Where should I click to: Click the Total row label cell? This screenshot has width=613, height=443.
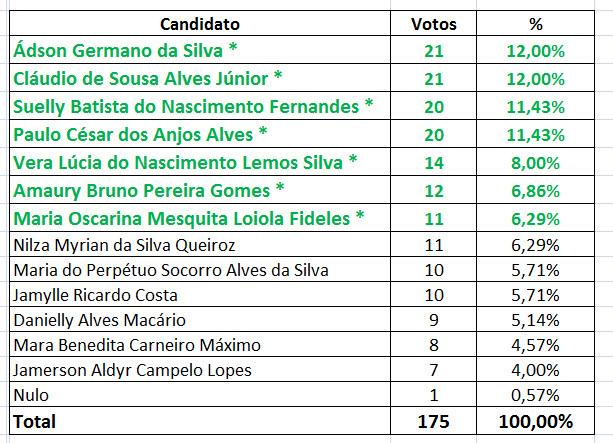pyautogui.click(x=35, y=423)
